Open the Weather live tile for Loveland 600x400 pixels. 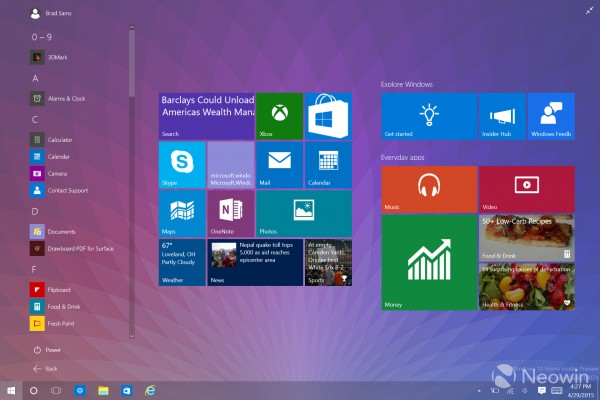tap(182, 262)
